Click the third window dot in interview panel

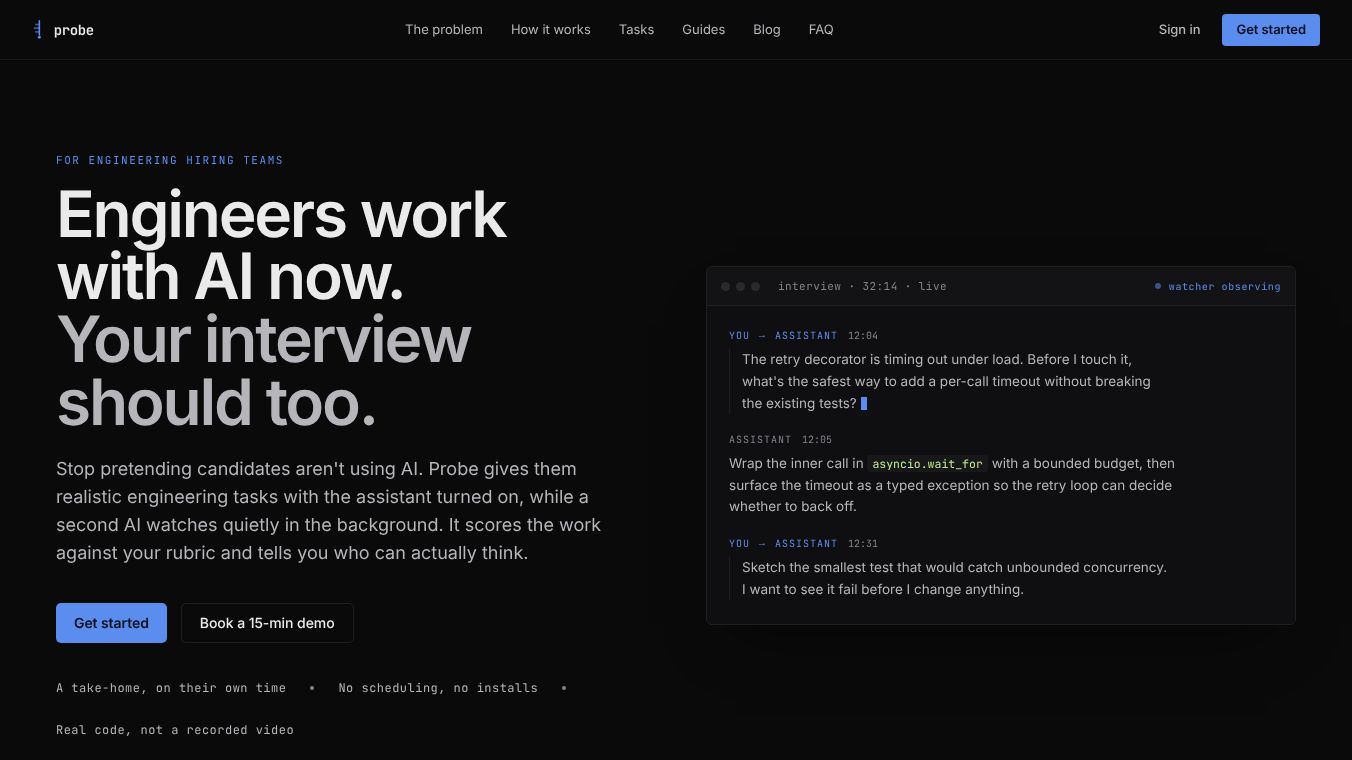756,286
